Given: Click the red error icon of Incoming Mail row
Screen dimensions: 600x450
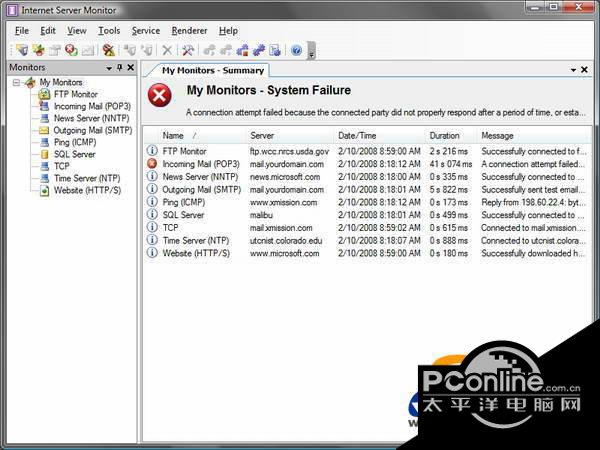Looking at the screenshot, I should [152, 163].
